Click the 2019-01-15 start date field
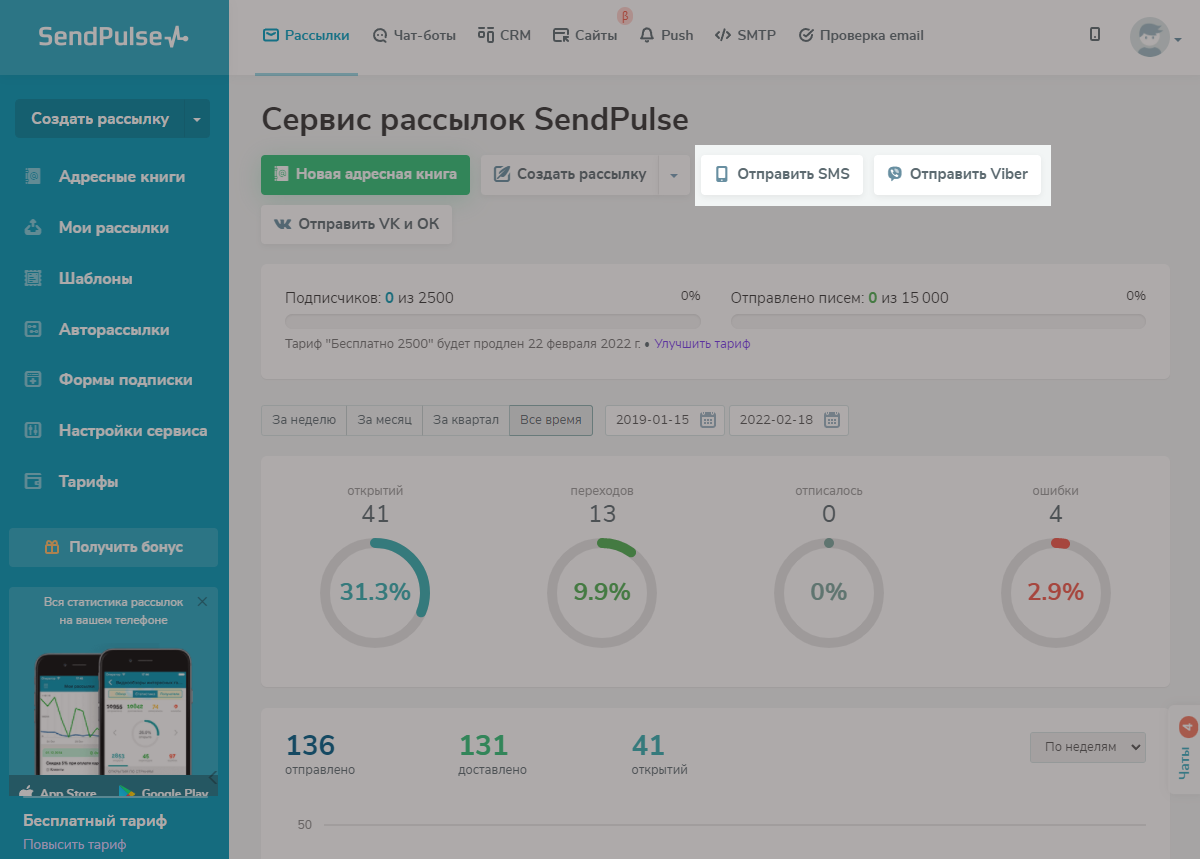The width and height of the screenshot is (1200, 859). pyautogui.click(x=664, y=420)
